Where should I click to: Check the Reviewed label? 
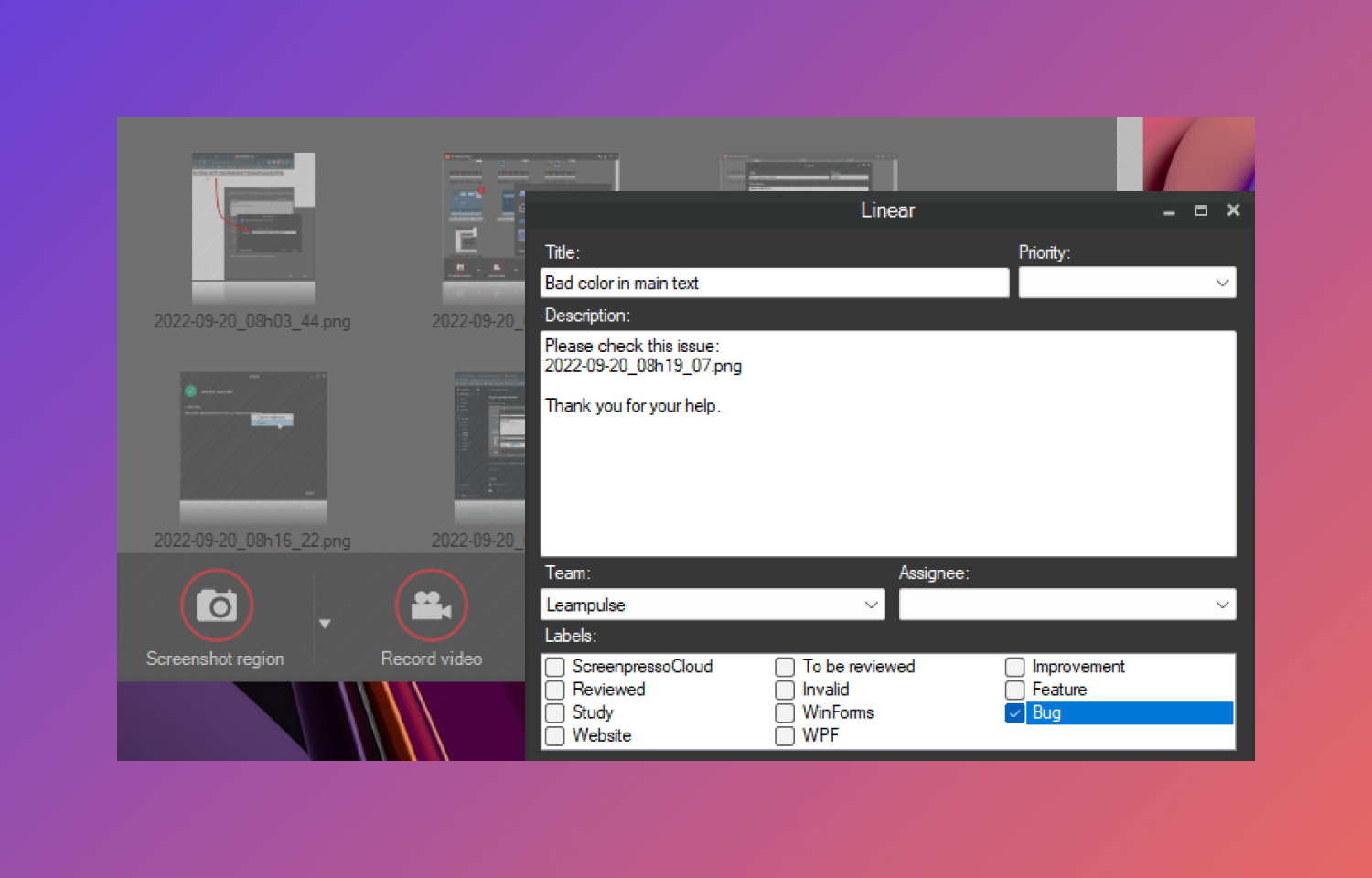coord(554,690)
